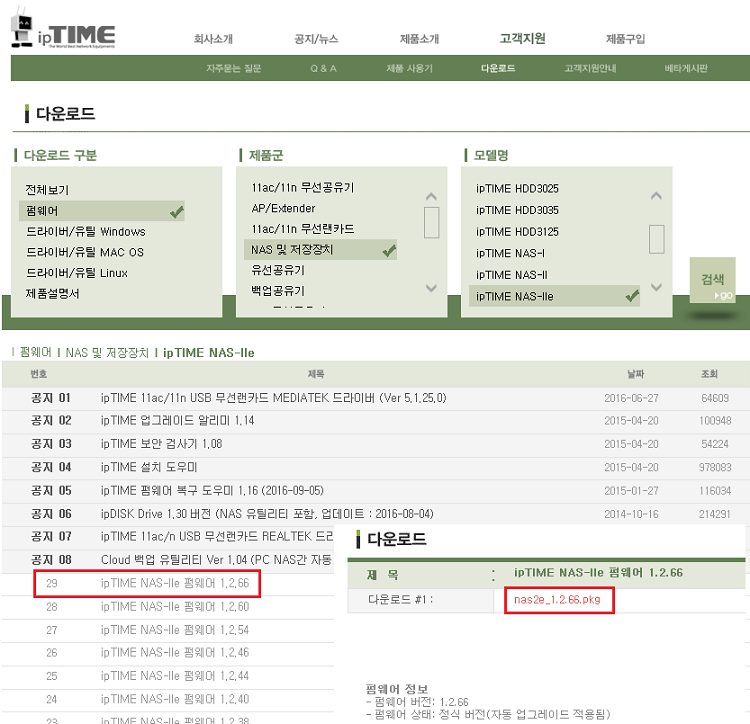Select 전체보기 download category
Viewport: 750px width, 724px height.
click(x=47, y=190)
